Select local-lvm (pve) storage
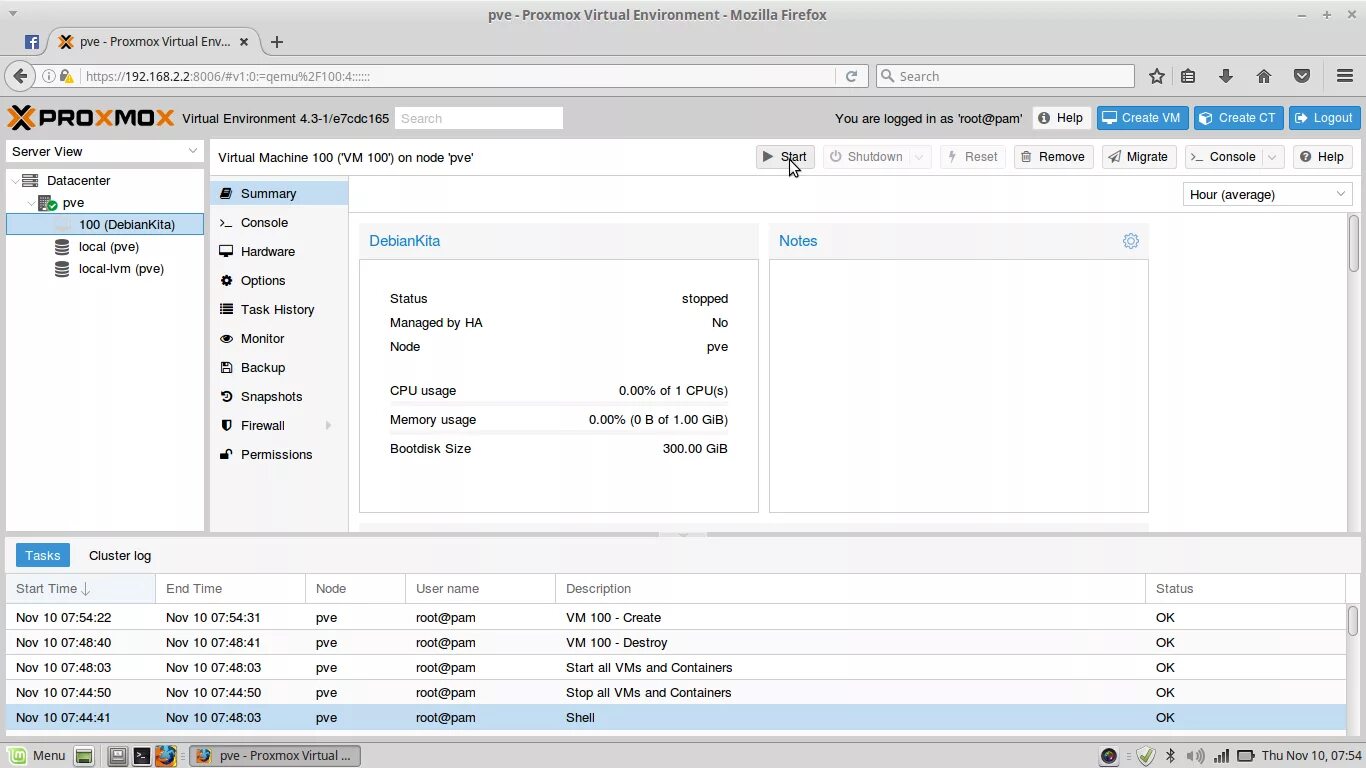This screenshot has width=1366, height=768. pos(121,269)
